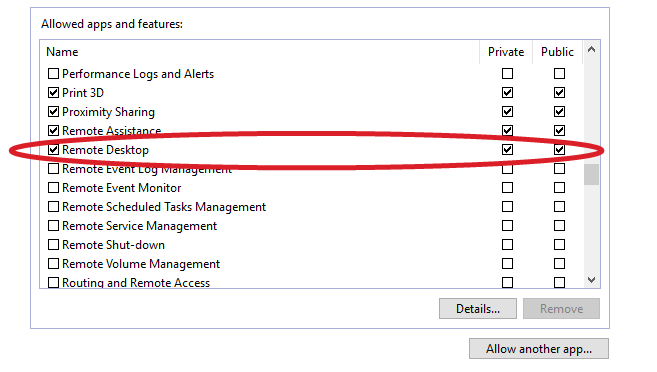Click the scroll down arrow
Viewport: 657px width, 372px height.
[x=592, y=280]
